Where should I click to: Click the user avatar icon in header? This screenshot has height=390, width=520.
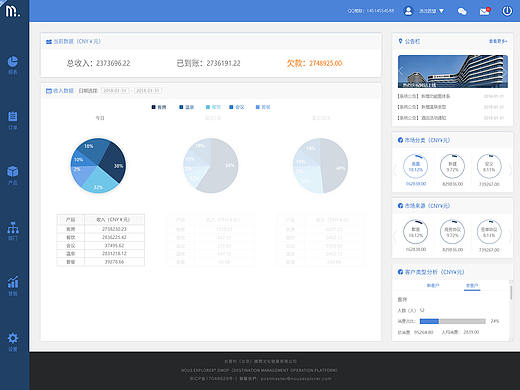tap(408, 11)
